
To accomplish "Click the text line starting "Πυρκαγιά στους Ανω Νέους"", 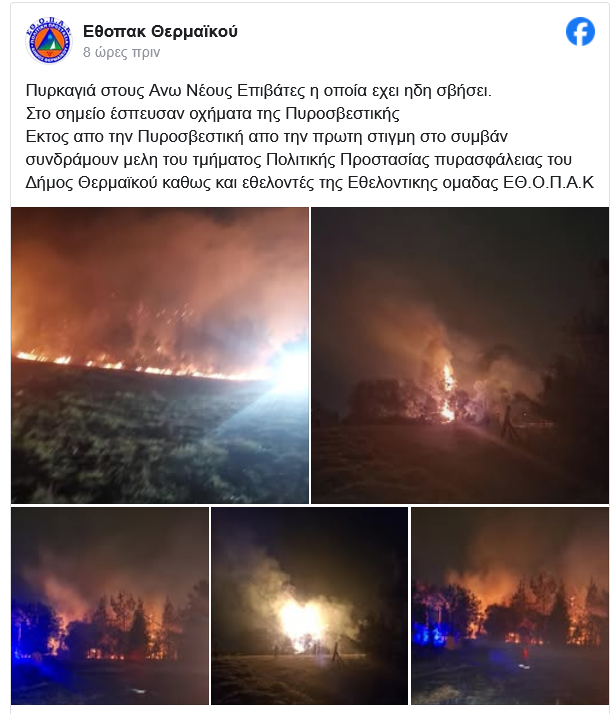I will (259, 91).
